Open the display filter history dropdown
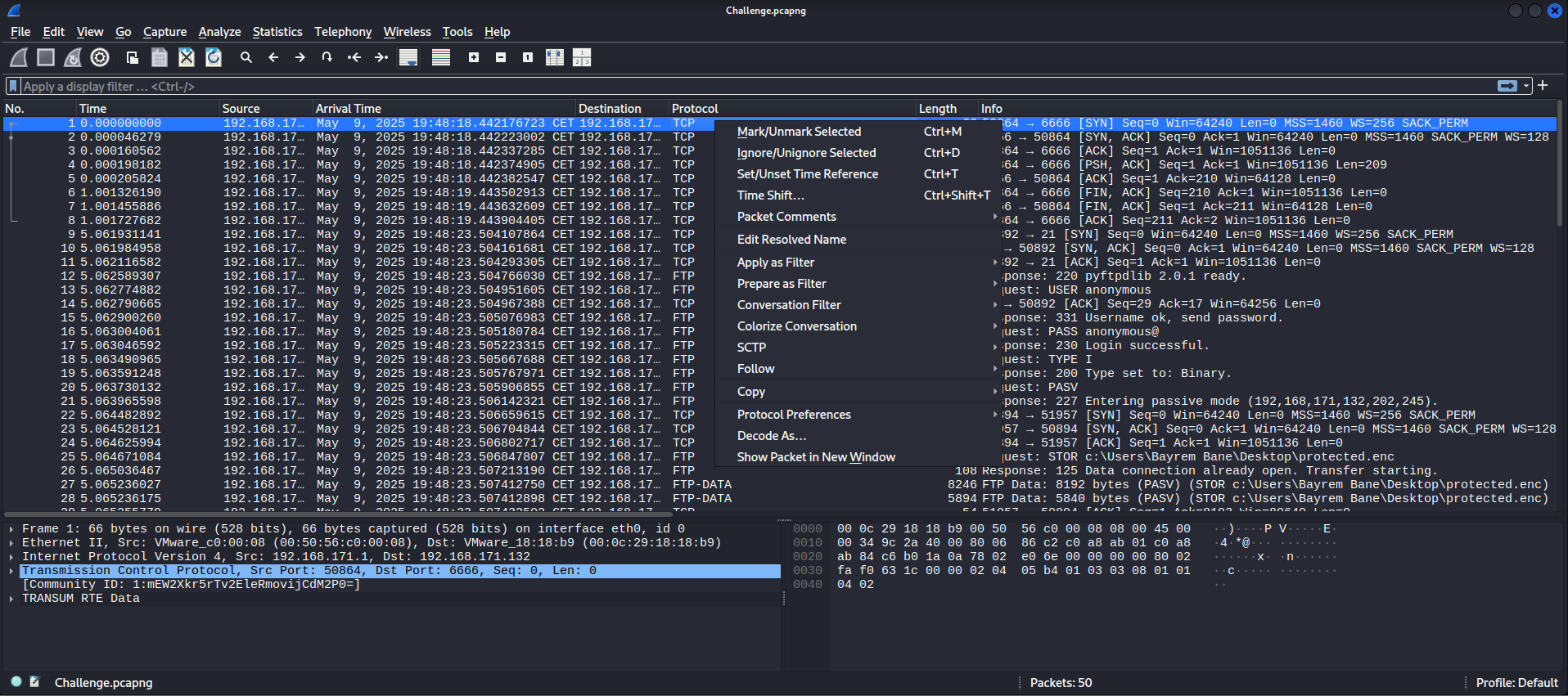Image resolution: width=1568 pixels, height=696 pixels. pyautogui.click(x=1526, y=86)
